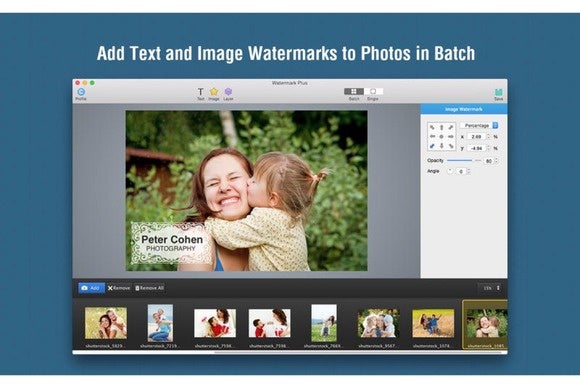The image size is (580, 388).
Task: Click the x offset stepper arrows
Action: pyautogui.click(x=489, y=137)
